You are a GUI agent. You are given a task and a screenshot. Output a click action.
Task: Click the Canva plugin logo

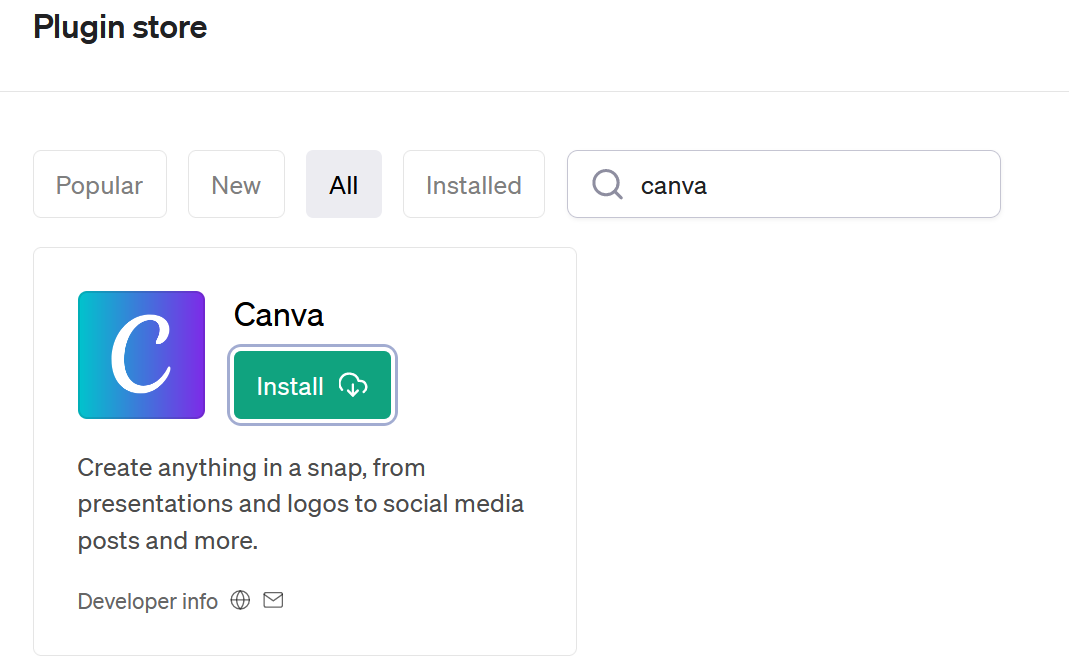tap(141, 354)
